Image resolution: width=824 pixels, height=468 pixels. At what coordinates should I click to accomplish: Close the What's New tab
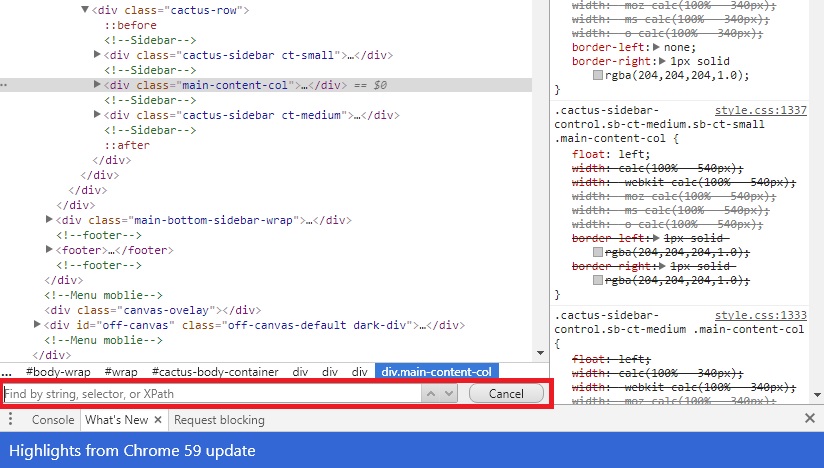click(158, 420)
